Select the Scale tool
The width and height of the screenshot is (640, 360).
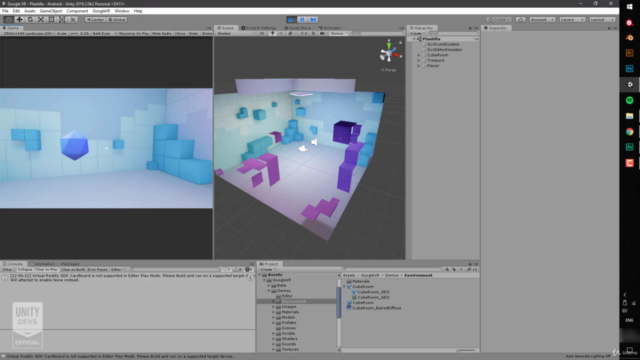coord(40,20)
